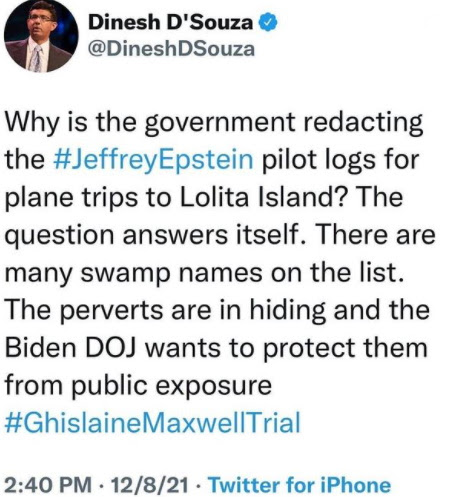462x497 pixels.
Task: Click the tie in the profile photo
Action: (x=35, y=59)
